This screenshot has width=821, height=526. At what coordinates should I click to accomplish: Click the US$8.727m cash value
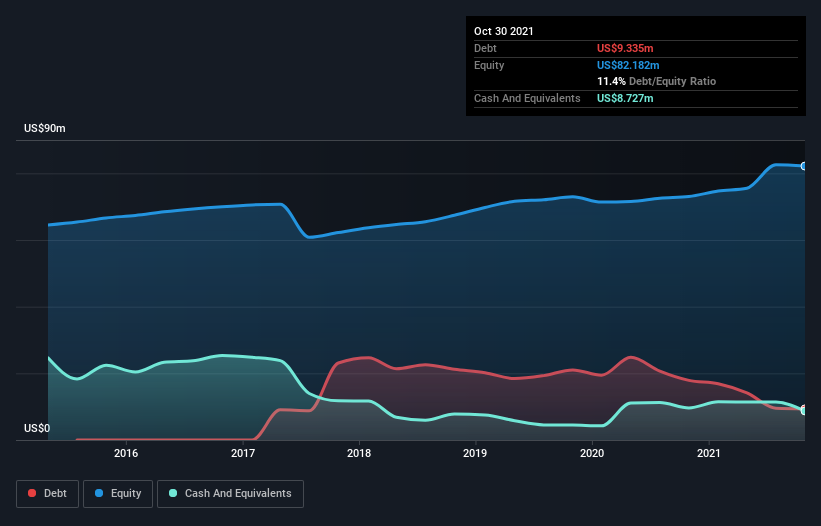click(625, 98)
